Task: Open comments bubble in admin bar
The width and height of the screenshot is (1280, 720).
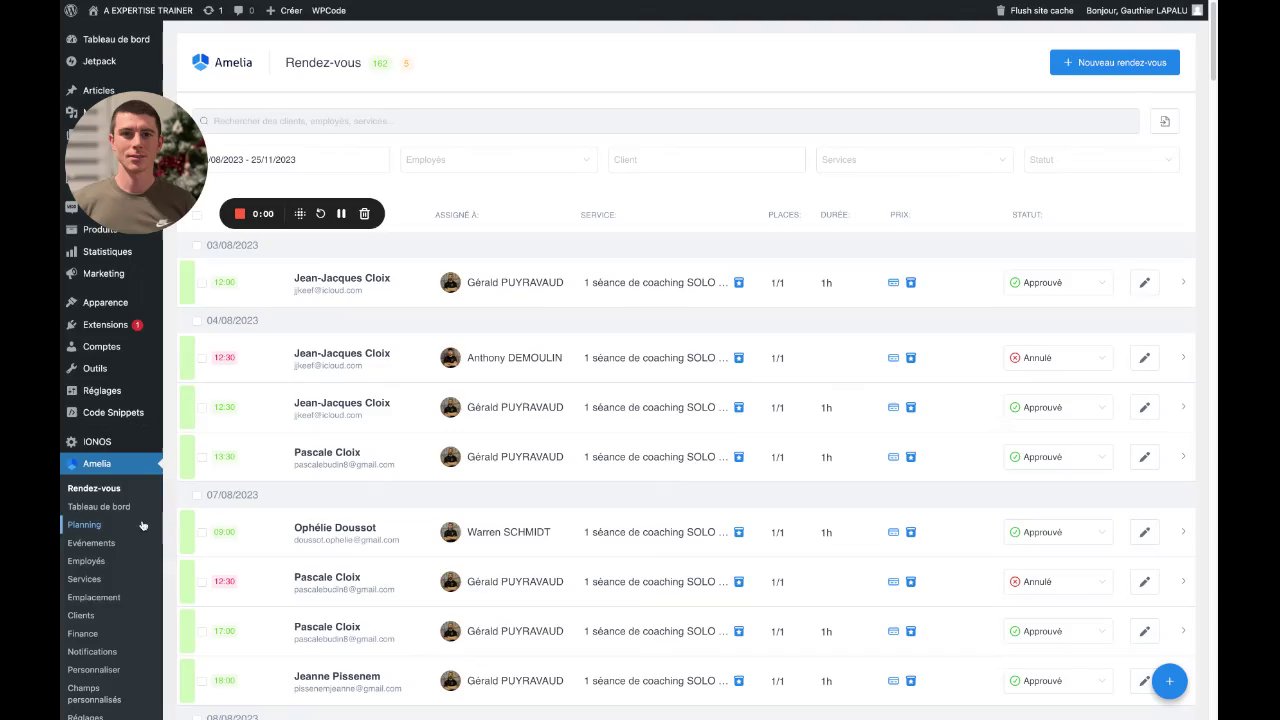Action: click(243, 10)
